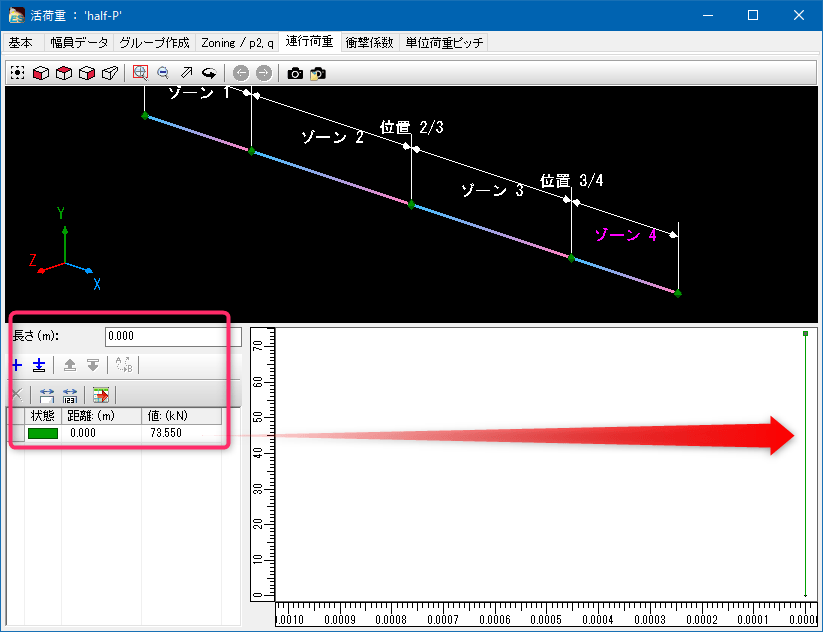Image resolution: width=823 pixels, height=632 pixels.
Task: Click the curved rotate arrow icon
Action: (209, 73)
